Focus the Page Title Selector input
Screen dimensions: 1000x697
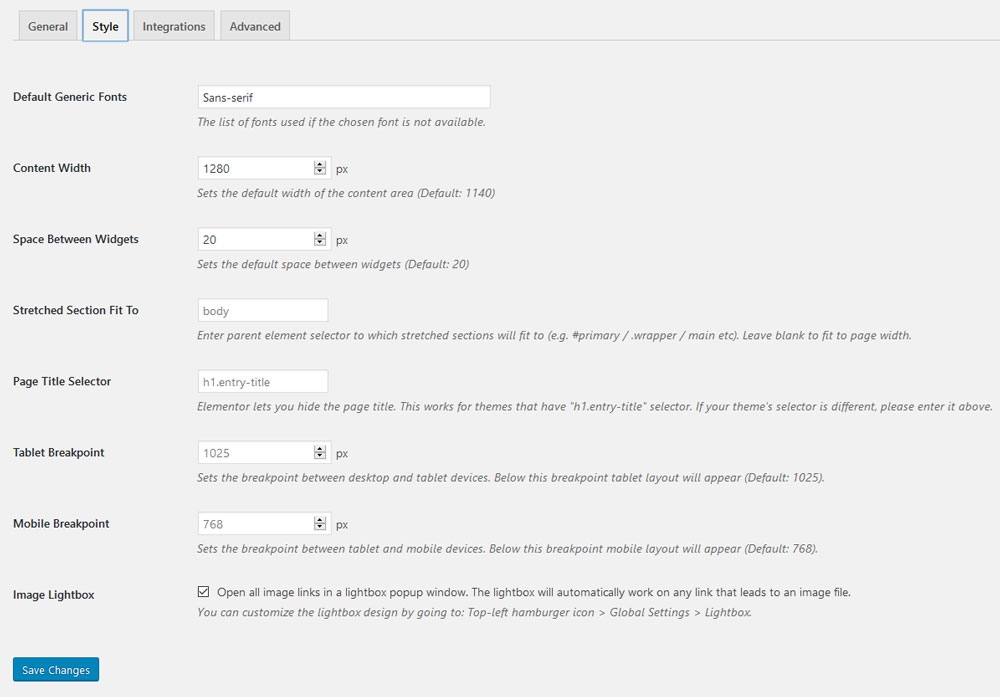263,381
